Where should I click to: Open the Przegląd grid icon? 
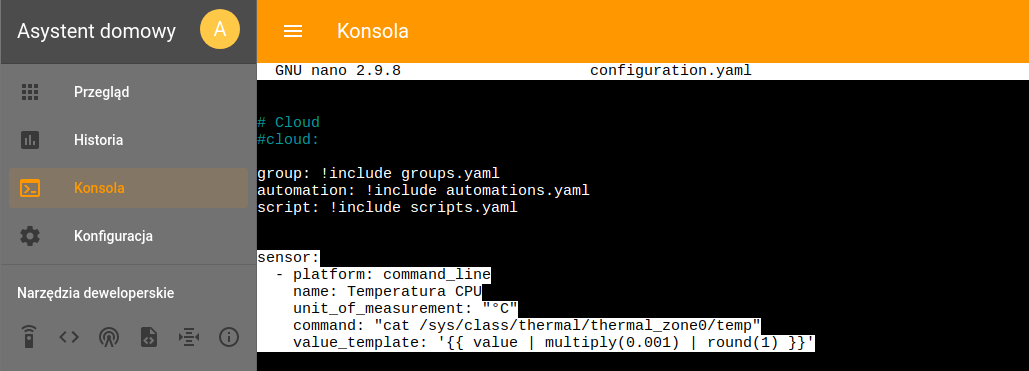[30, 92]
